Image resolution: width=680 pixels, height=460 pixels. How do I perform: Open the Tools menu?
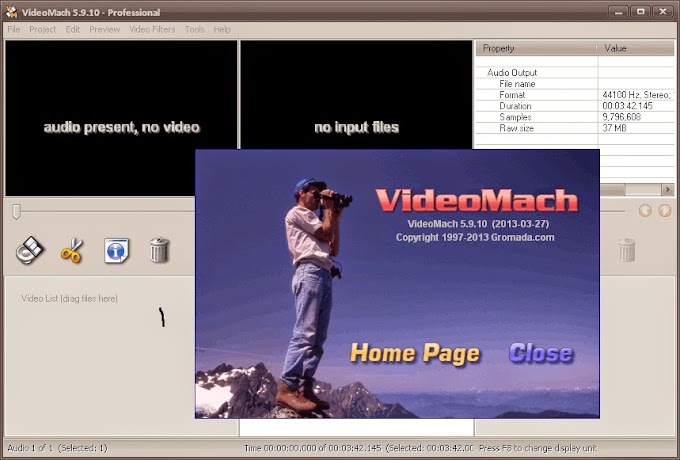tap(194, 29)
